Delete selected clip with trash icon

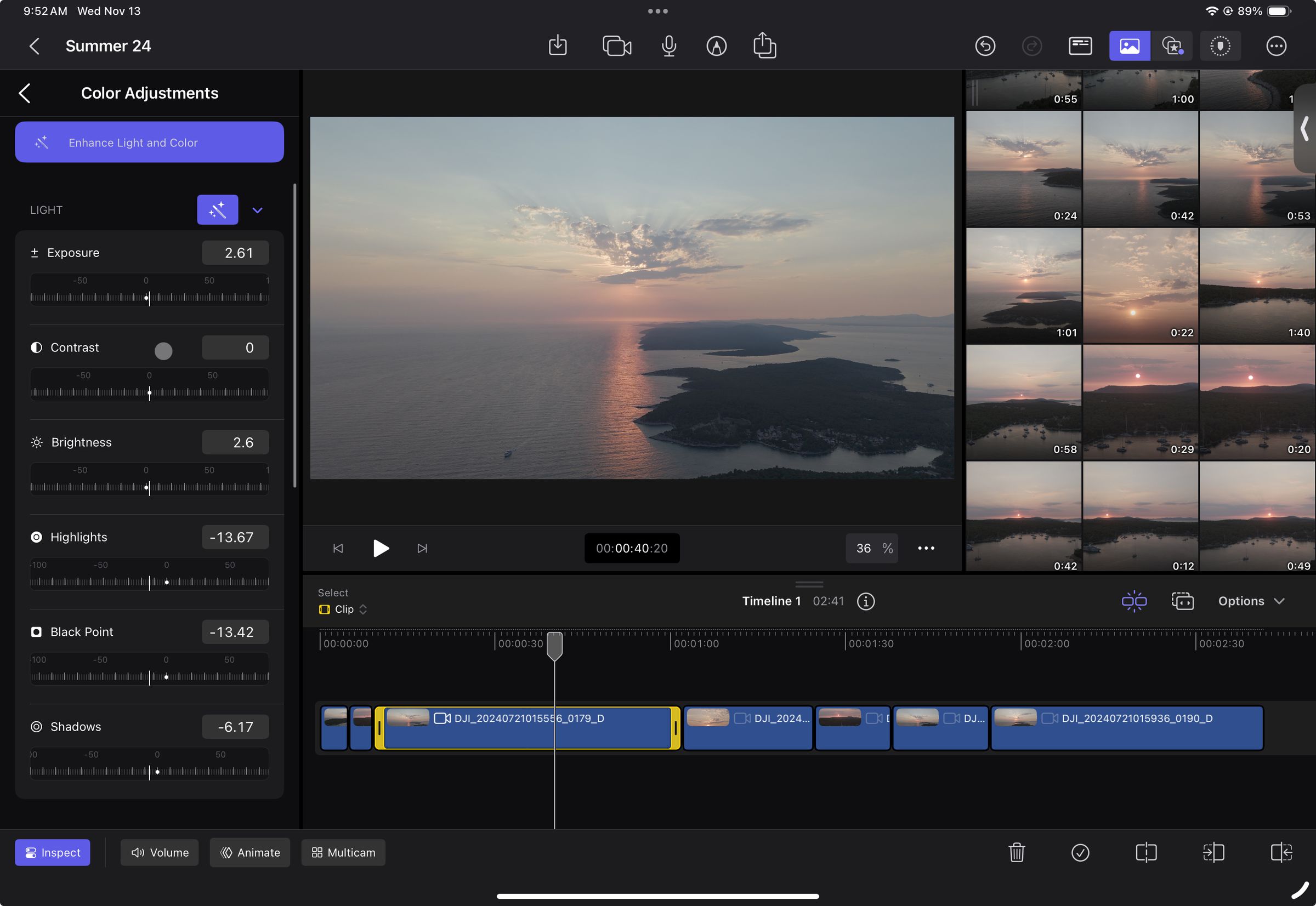coord(1016,852)
